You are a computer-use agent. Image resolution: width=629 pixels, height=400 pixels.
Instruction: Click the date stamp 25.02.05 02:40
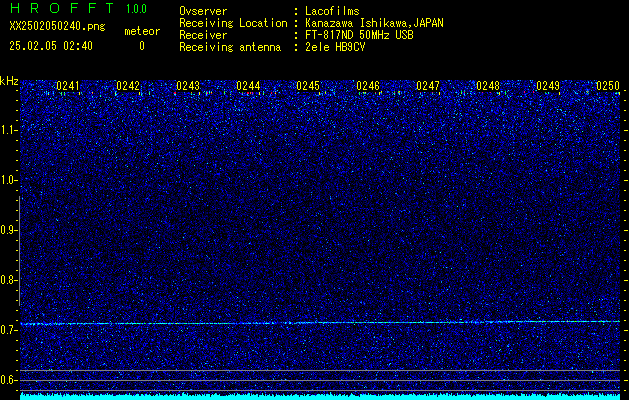(51, 46)
